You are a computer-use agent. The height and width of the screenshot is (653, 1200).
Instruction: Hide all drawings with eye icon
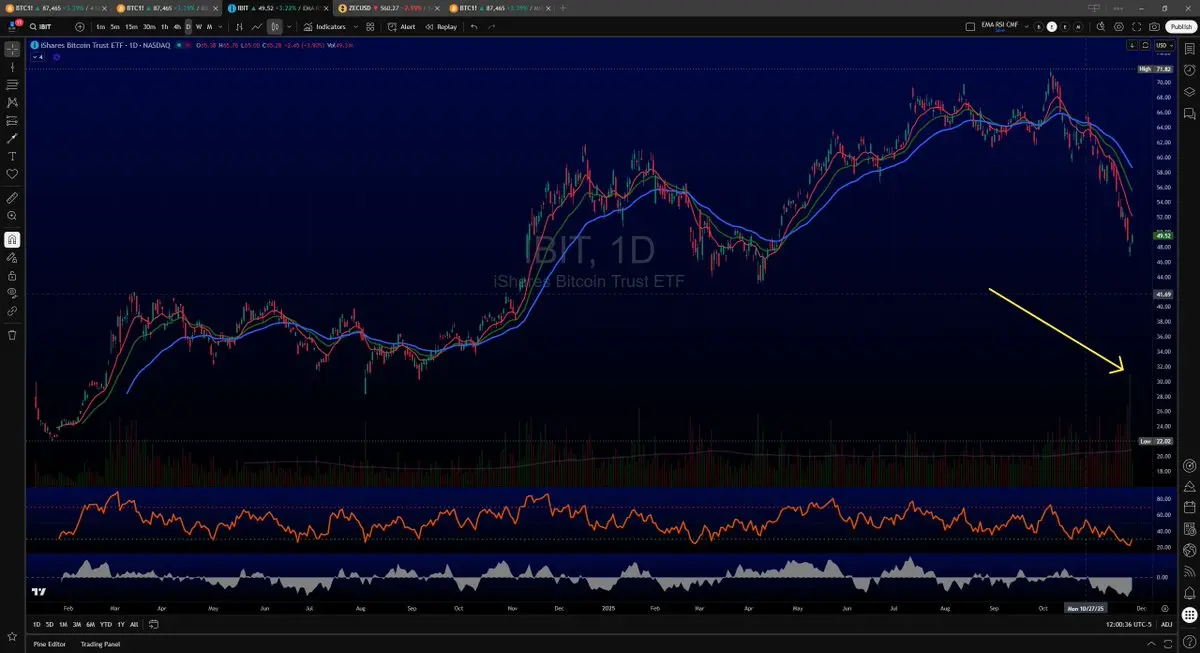(12, 293)
